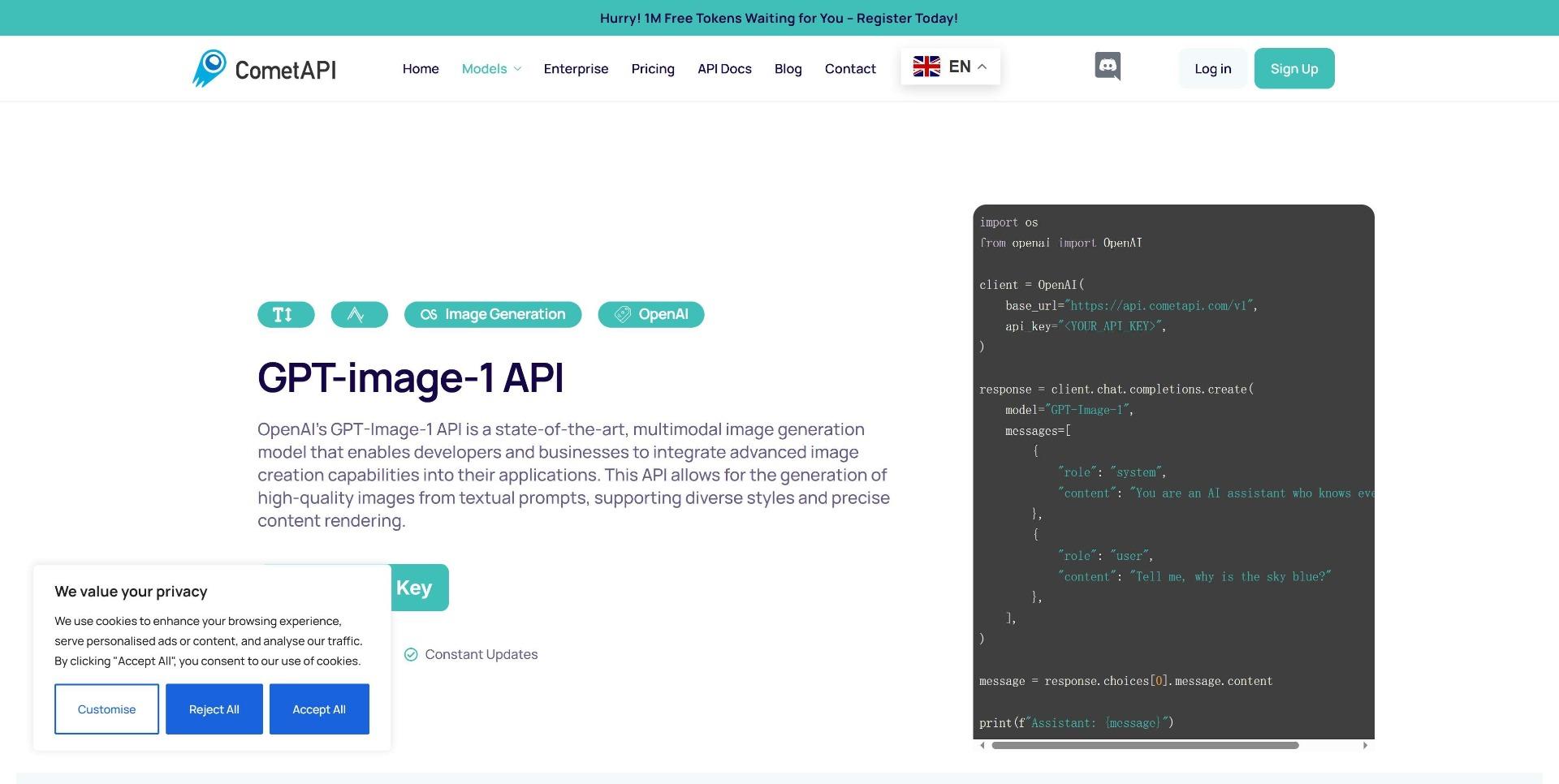
Task: Click the Log in button
Action: click(1212, 68)
